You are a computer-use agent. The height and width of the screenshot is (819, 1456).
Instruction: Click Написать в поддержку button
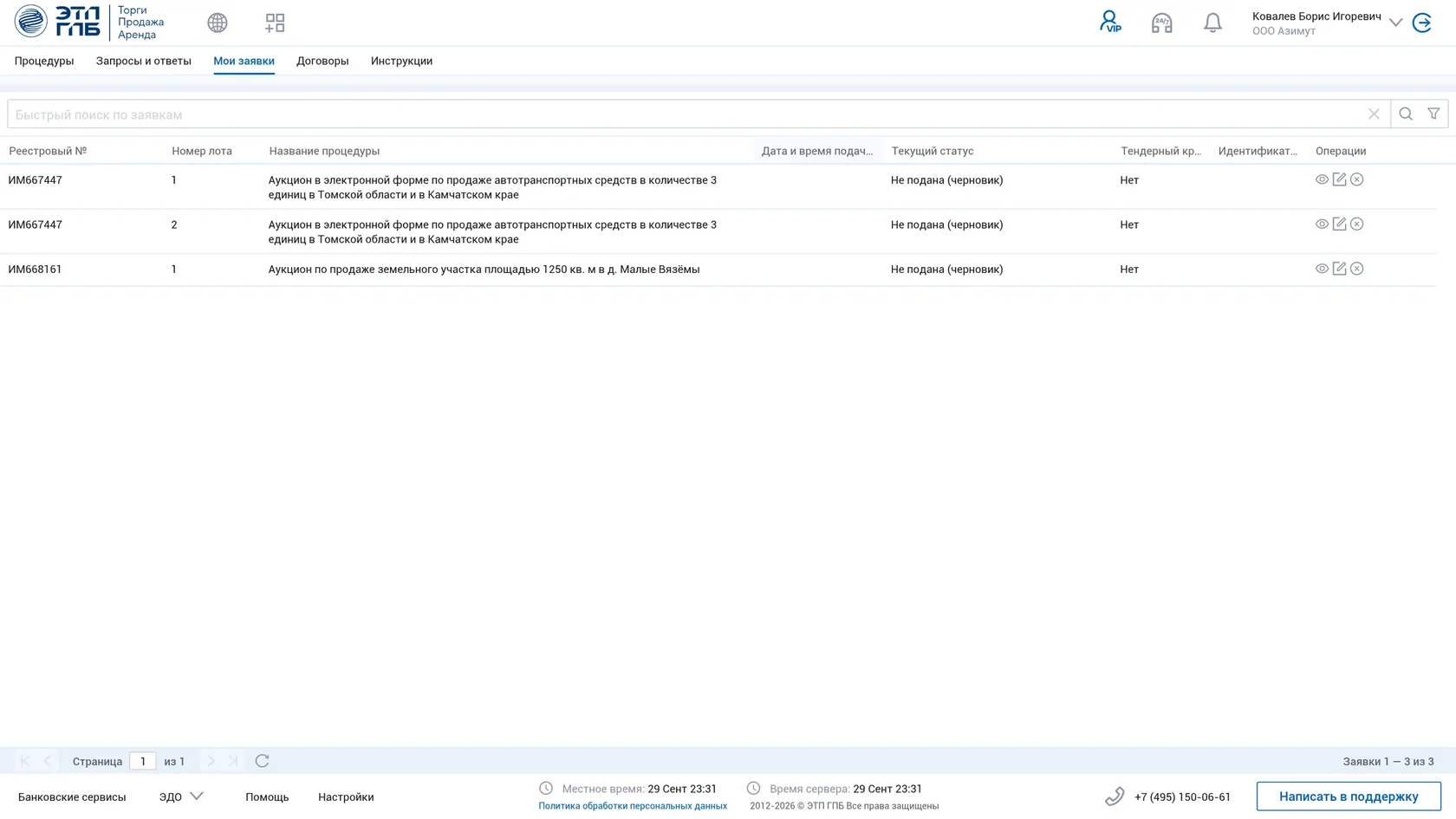[1349, 796]
